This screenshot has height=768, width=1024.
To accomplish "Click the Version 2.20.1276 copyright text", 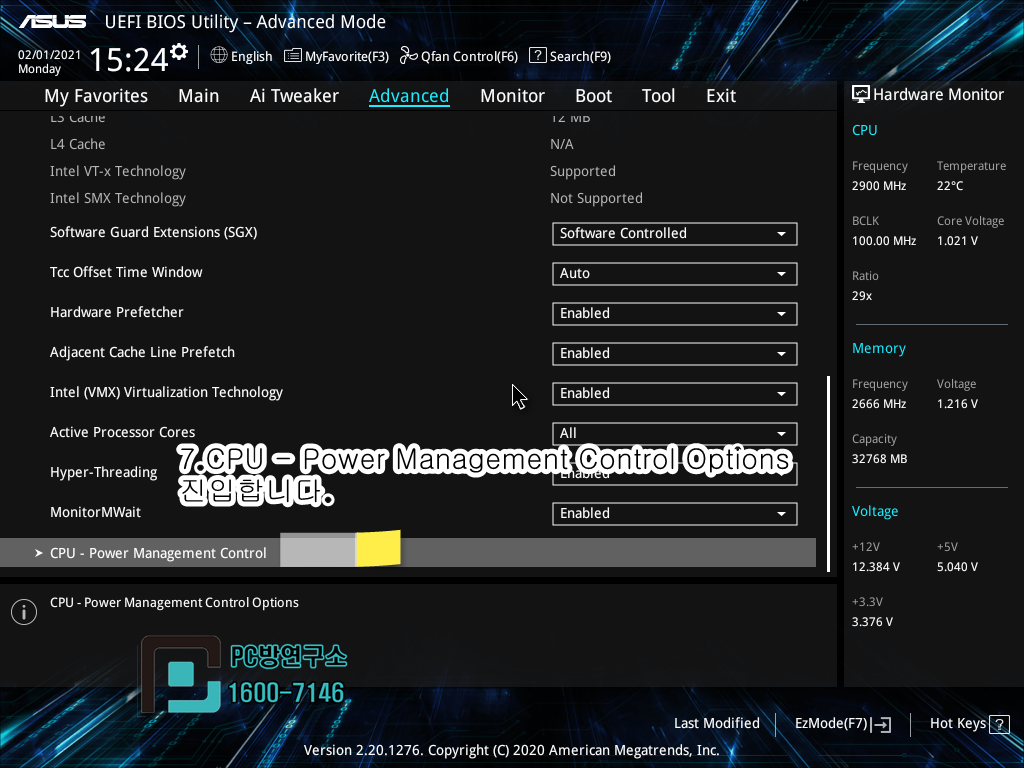I will point(511,750).
